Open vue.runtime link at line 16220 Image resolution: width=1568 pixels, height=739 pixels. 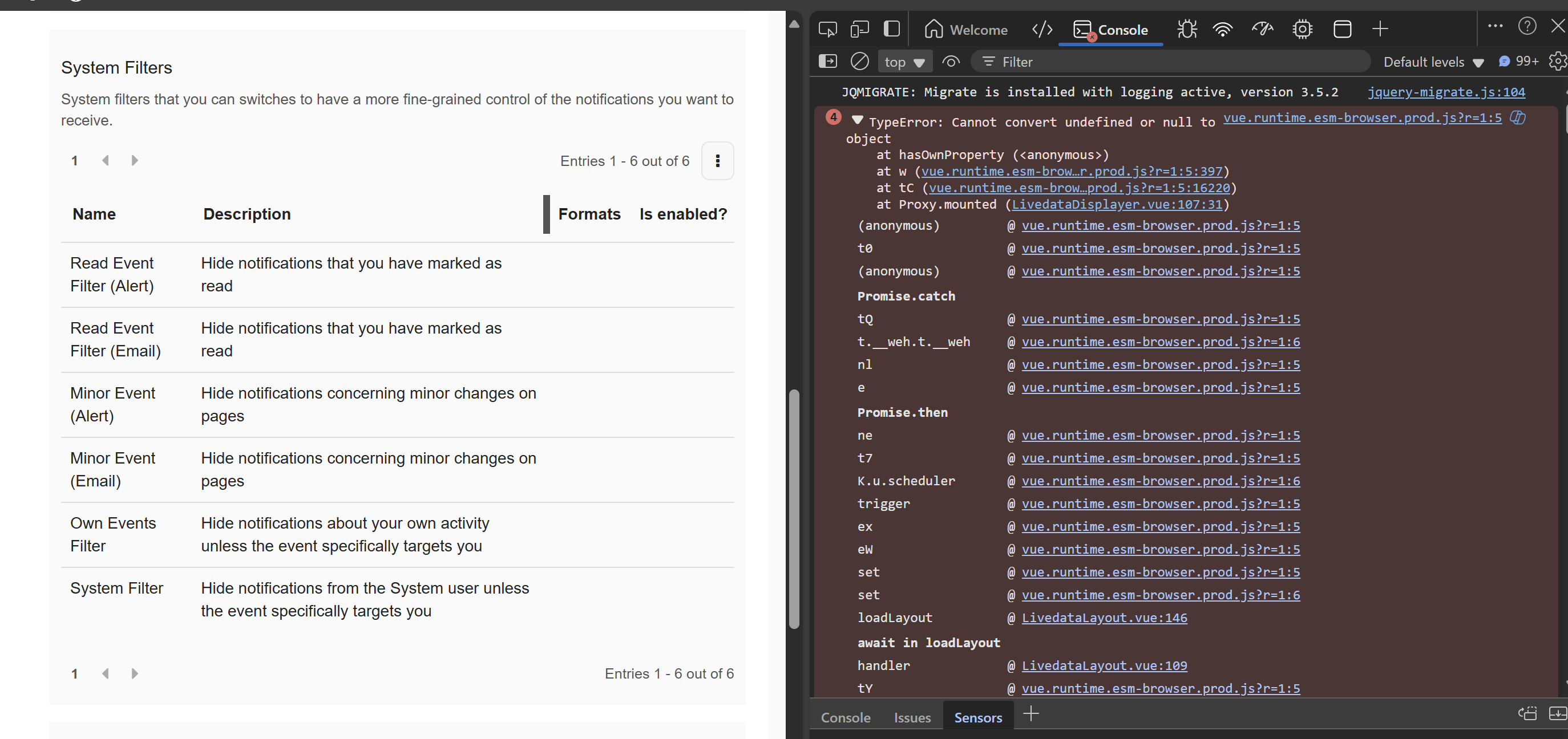pos(1078,188)
